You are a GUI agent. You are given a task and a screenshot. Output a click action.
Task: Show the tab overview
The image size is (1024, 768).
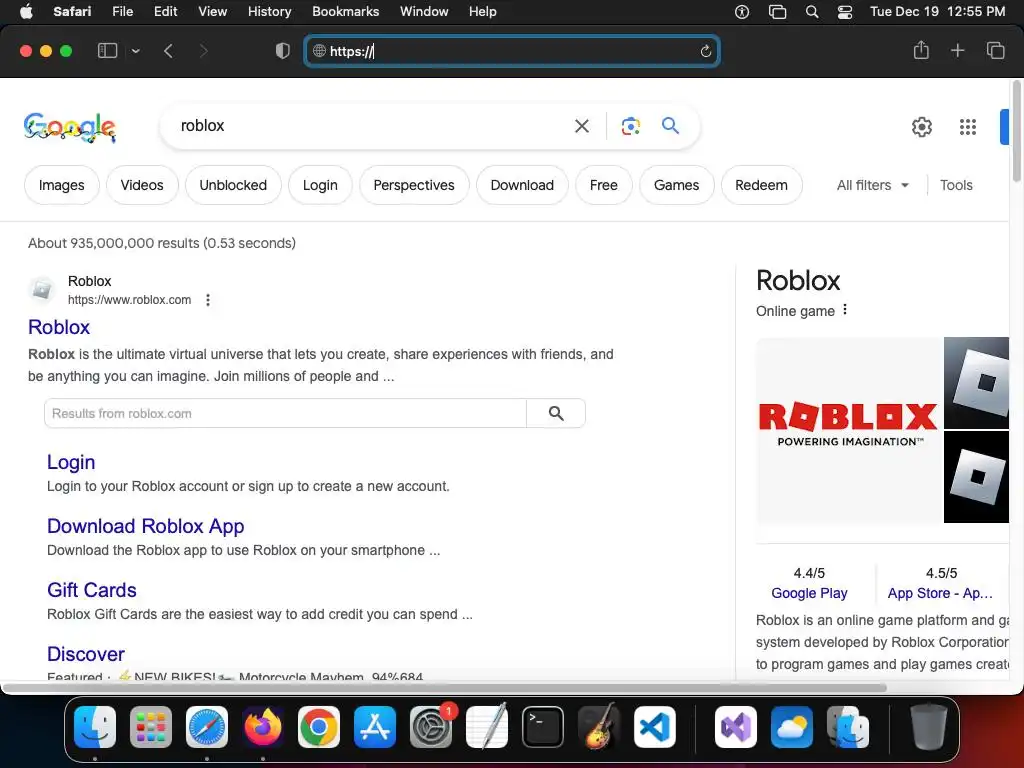click(x=995, y=50)
